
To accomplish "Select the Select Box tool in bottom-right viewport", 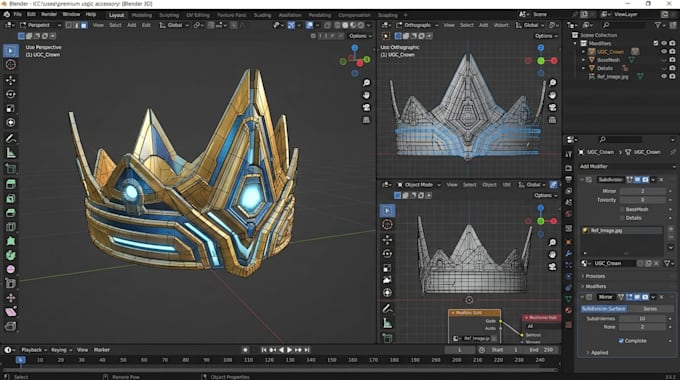I will coord(387,211).
